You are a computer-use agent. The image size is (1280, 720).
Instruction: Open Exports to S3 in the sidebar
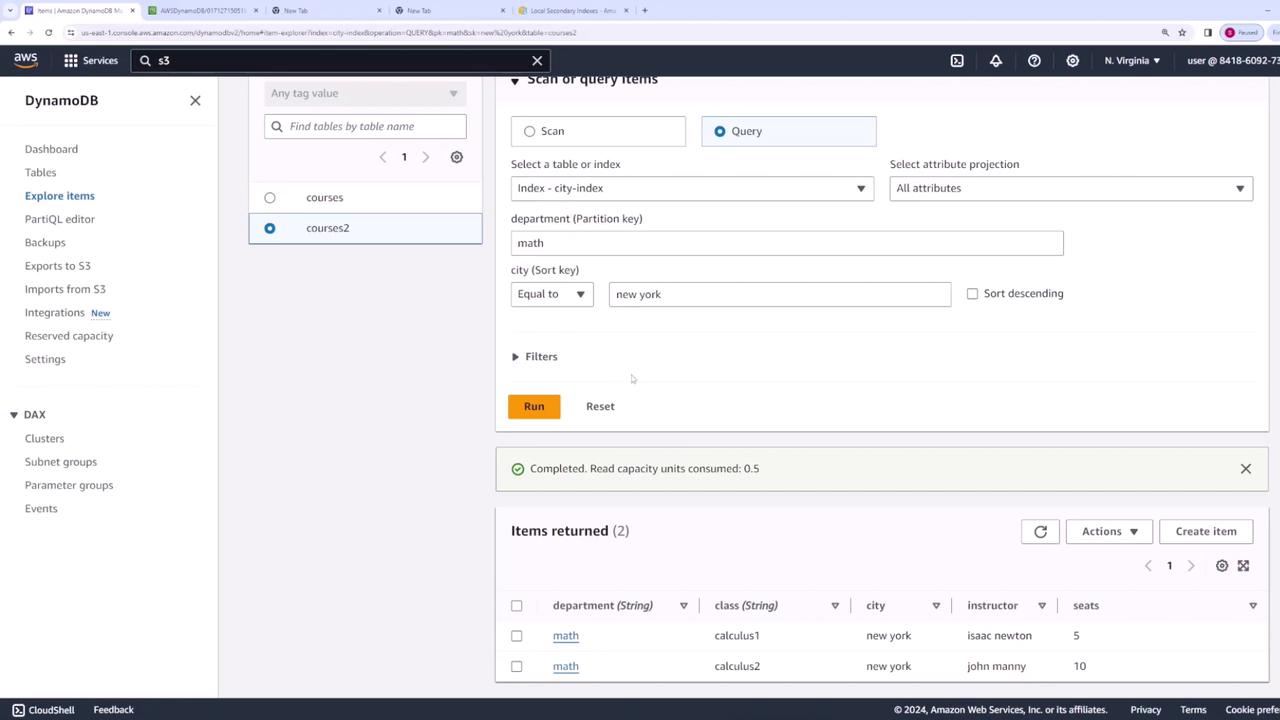[58, 266]
